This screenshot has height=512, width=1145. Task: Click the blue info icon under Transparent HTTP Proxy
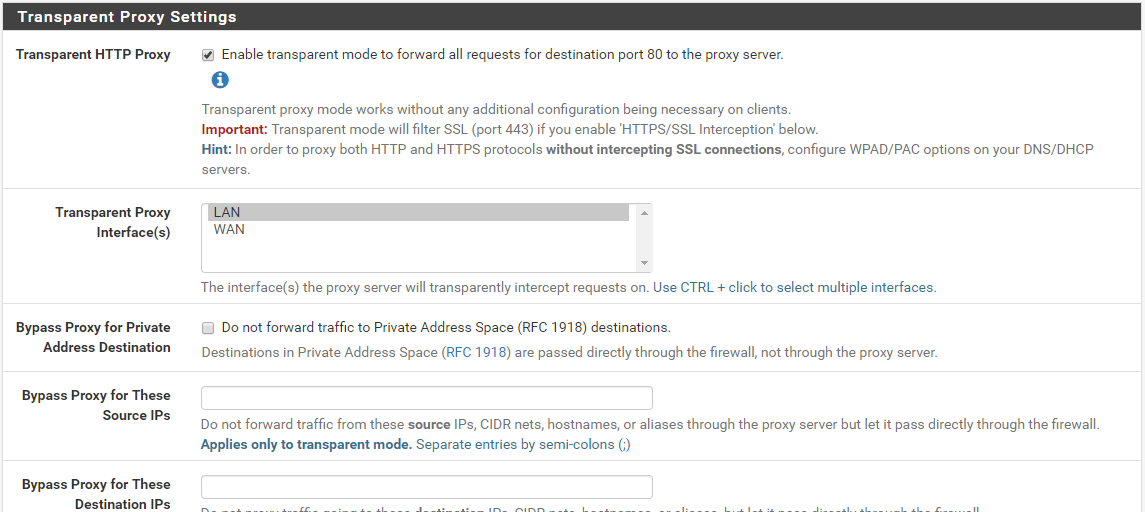coord(220,80)
